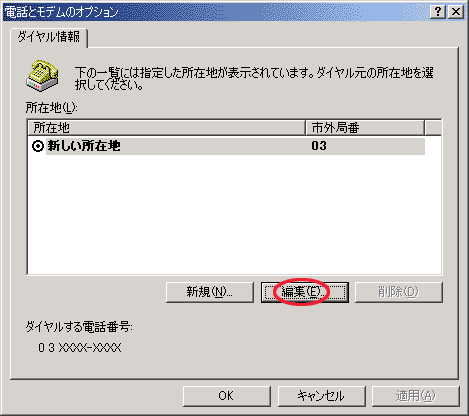Viewport: 469px width, 416px height.
Task: Close the 電話とモデムのオプション dialog
Action: (456, 12)
